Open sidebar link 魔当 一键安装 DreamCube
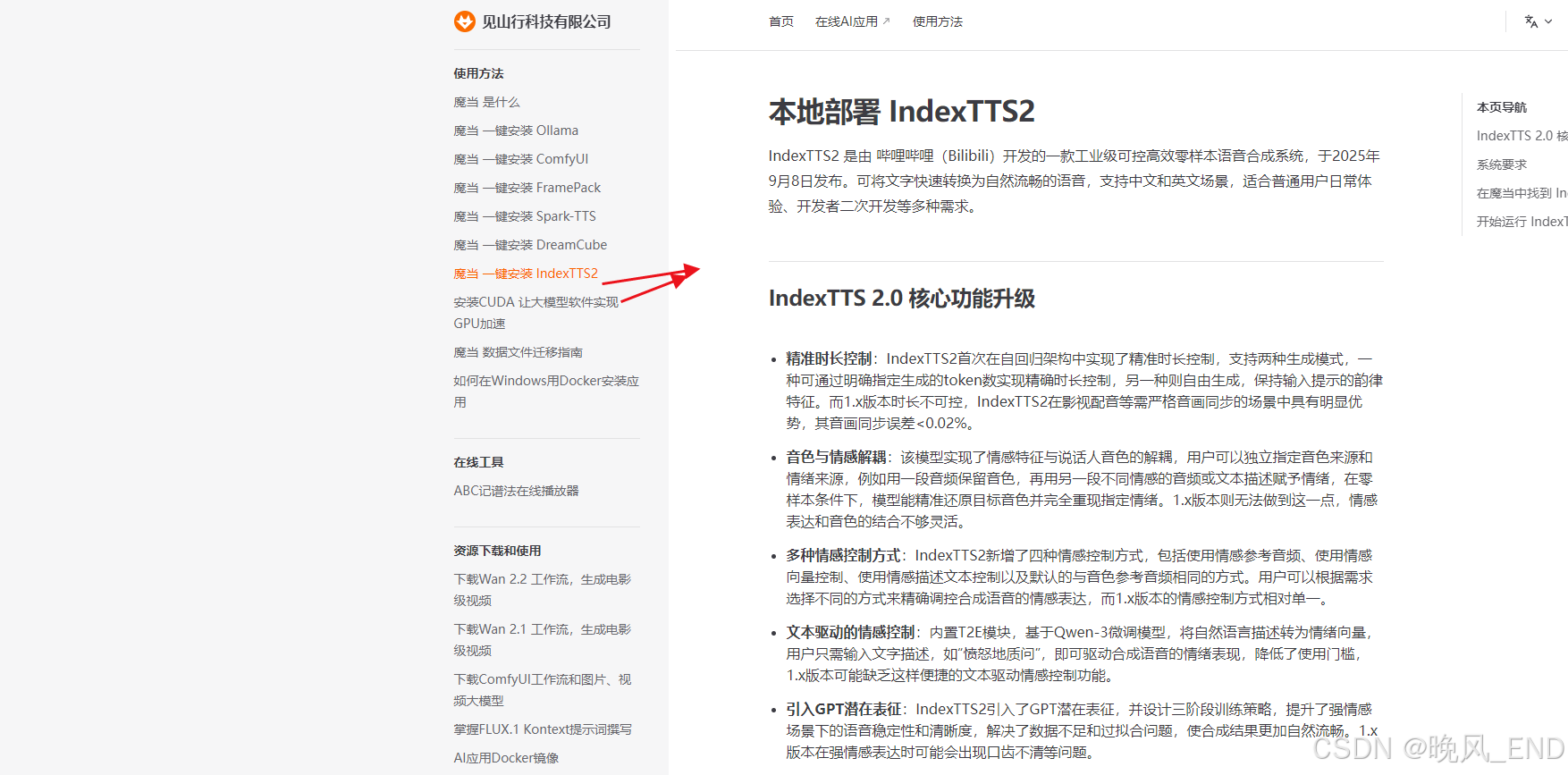Image resolution: width=1568 pixels, height=775 pixels. pos(530,245)
